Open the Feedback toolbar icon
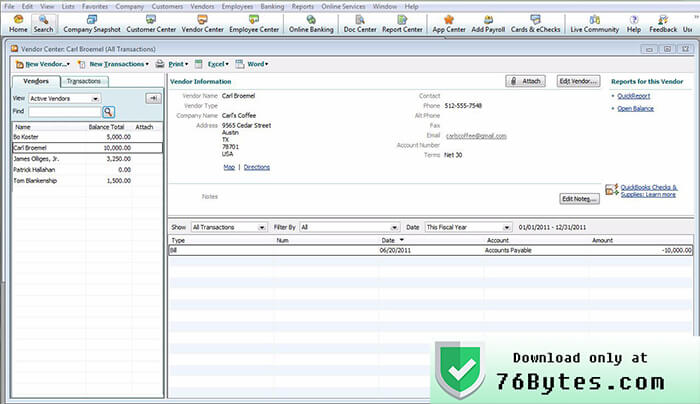700x404 pixels. [x=663, y=24]
